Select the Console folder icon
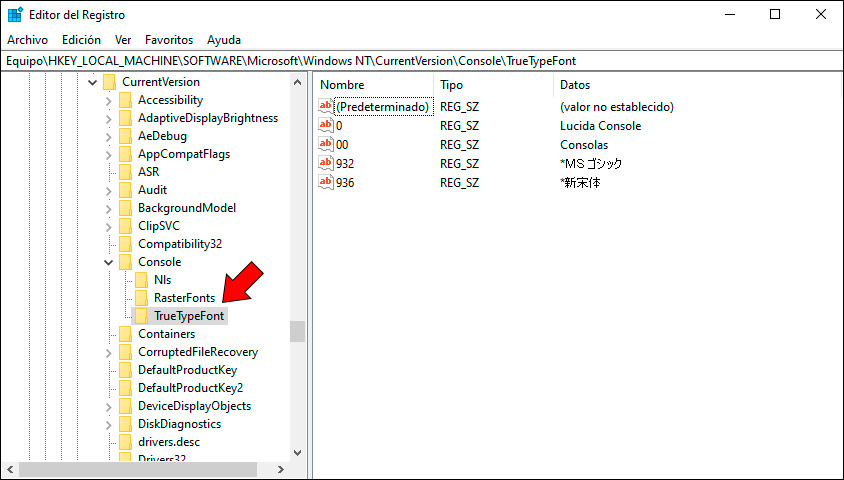 125,262
